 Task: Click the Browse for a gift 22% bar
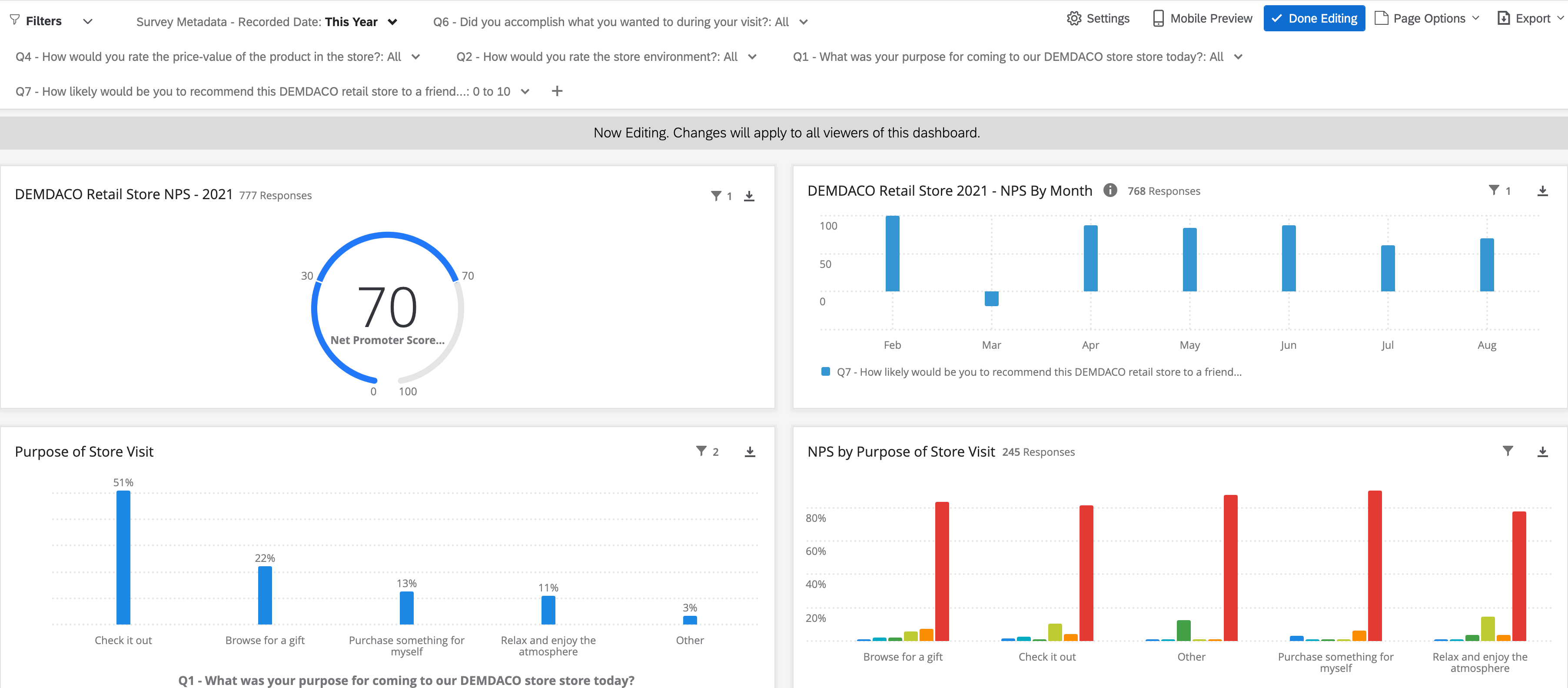pyautogui.click(x=265, y=595)
